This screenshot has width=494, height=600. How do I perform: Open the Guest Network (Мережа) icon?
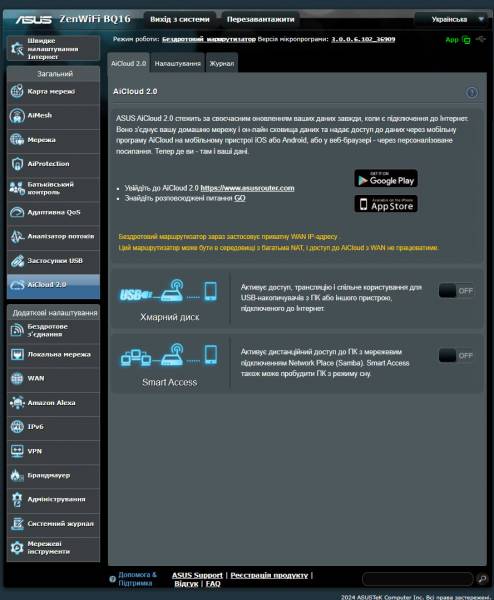coord(17,140)
